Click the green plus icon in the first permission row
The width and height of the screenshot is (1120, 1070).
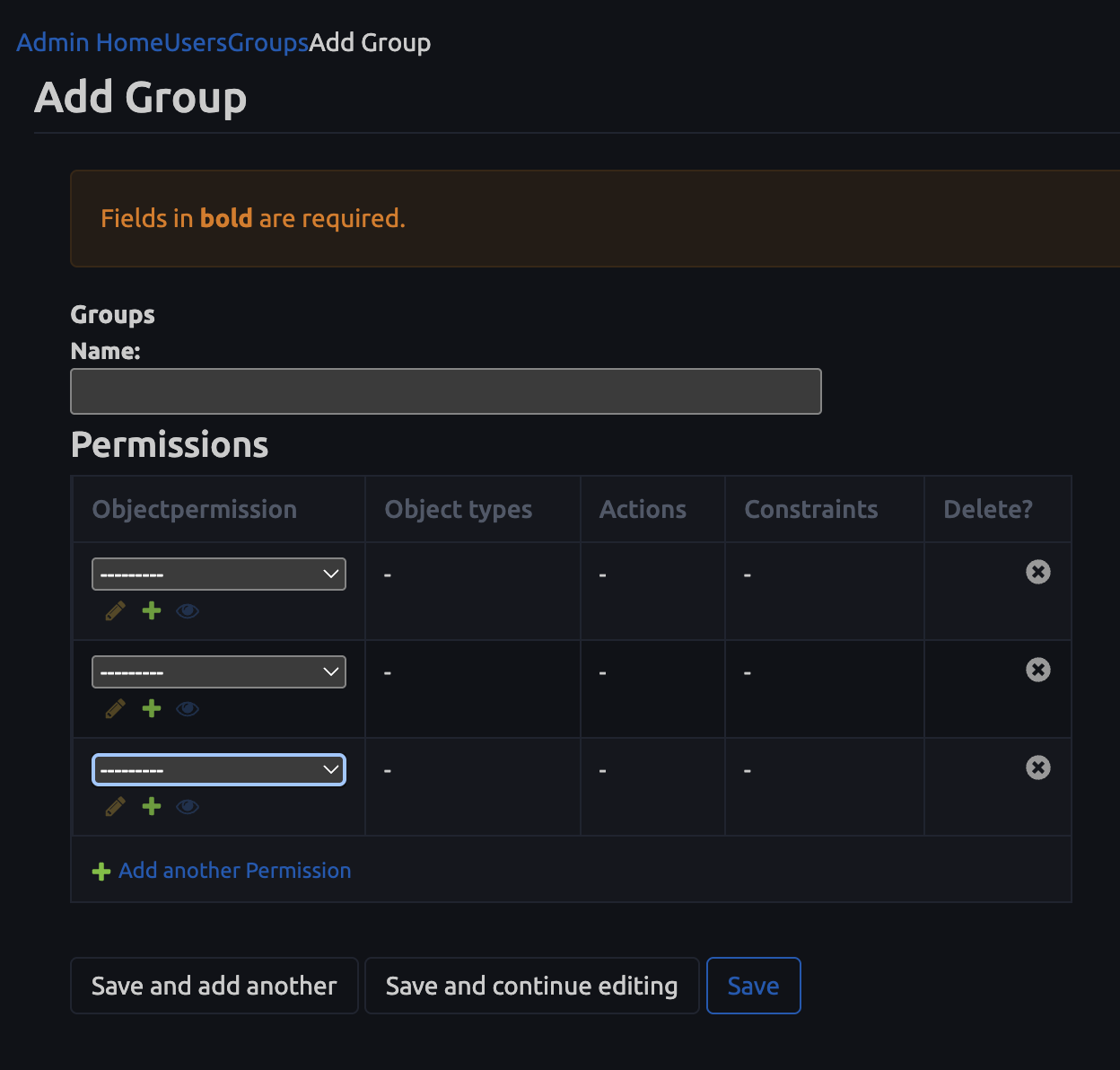(x=151, y=610)
